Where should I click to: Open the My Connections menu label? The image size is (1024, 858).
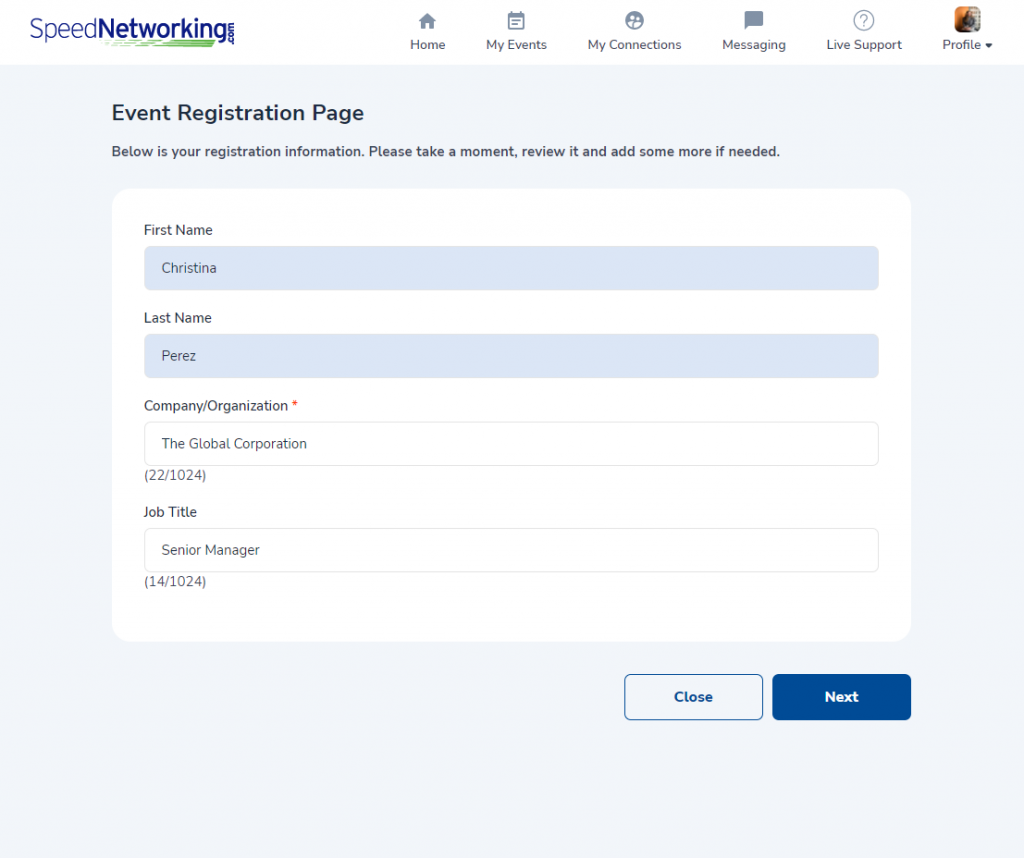coord(634,45)
